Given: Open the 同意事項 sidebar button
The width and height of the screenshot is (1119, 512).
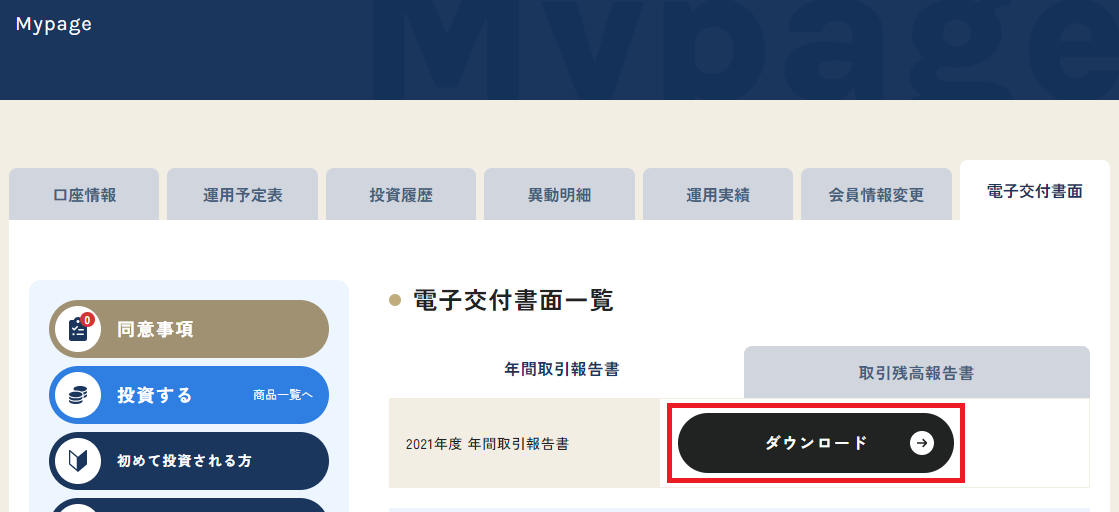Looking at the screenshot, I should pyautogui.click(x=189, y=329).
